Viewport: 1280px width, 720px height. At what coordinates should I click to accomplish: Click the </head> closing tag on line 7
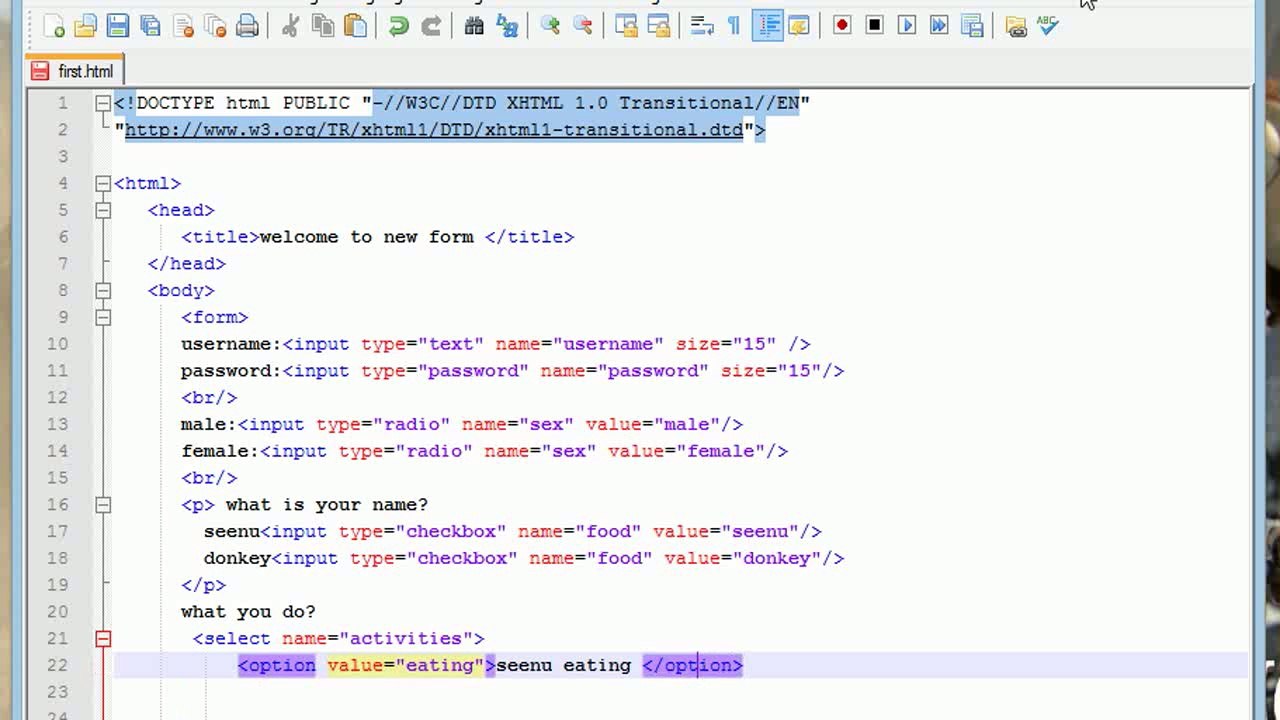pyautogui.click(x=187, y=264)
